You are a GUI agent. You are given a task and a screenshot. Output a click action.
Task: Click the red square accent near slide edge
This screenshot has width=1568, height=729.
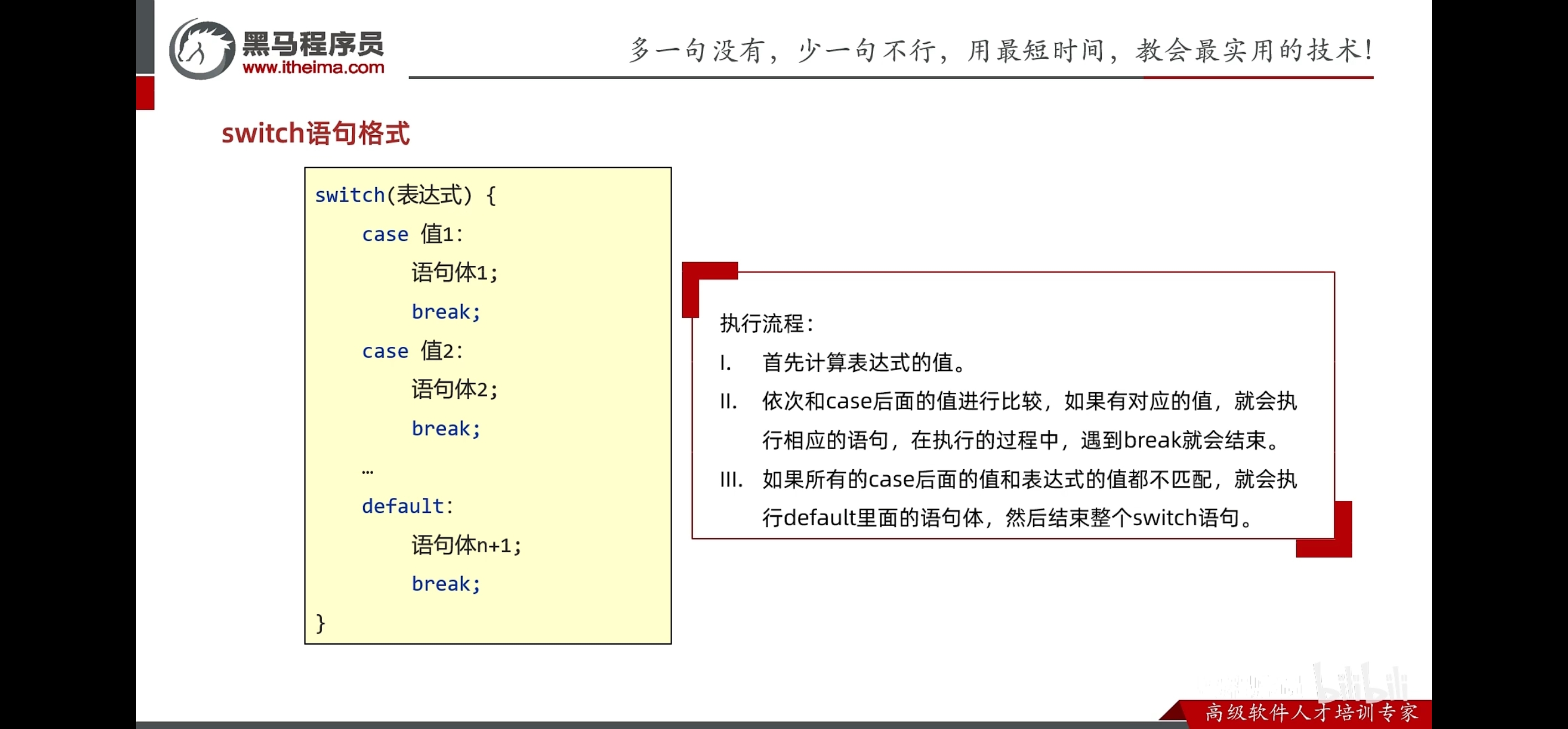click(146, 93)
